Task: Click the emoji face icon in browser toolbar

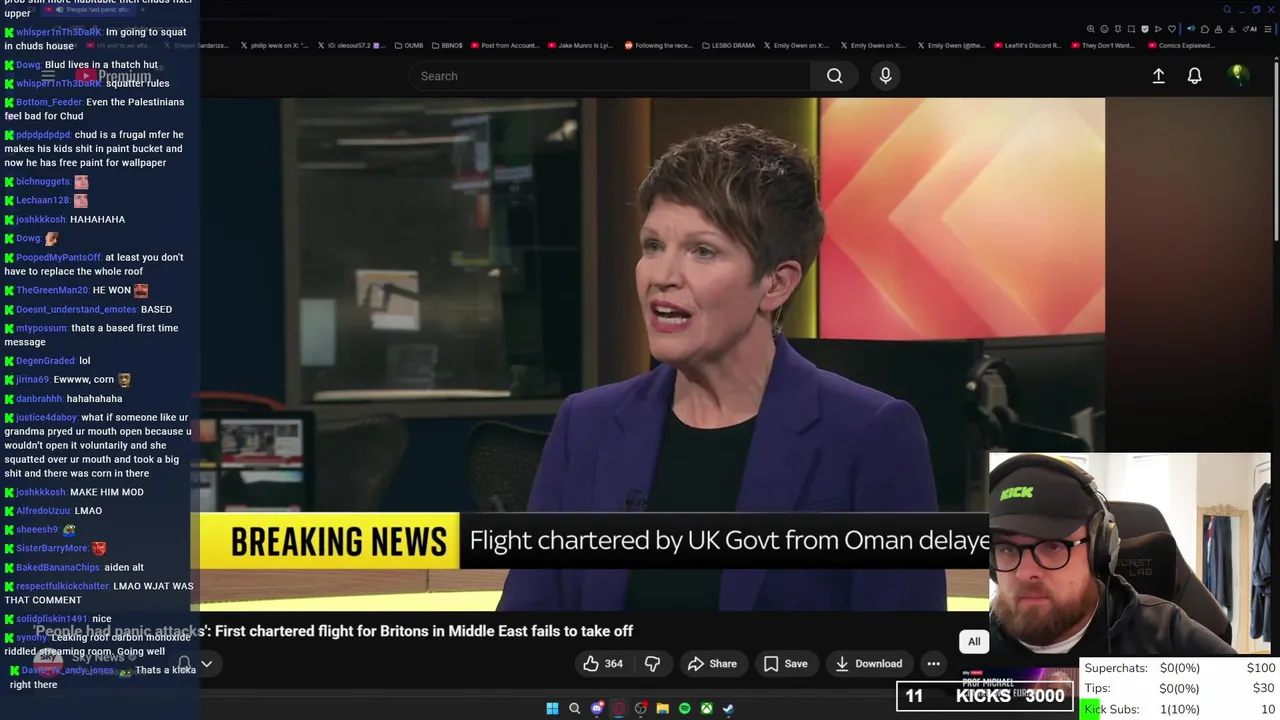Action: [x=1104, y=29]
